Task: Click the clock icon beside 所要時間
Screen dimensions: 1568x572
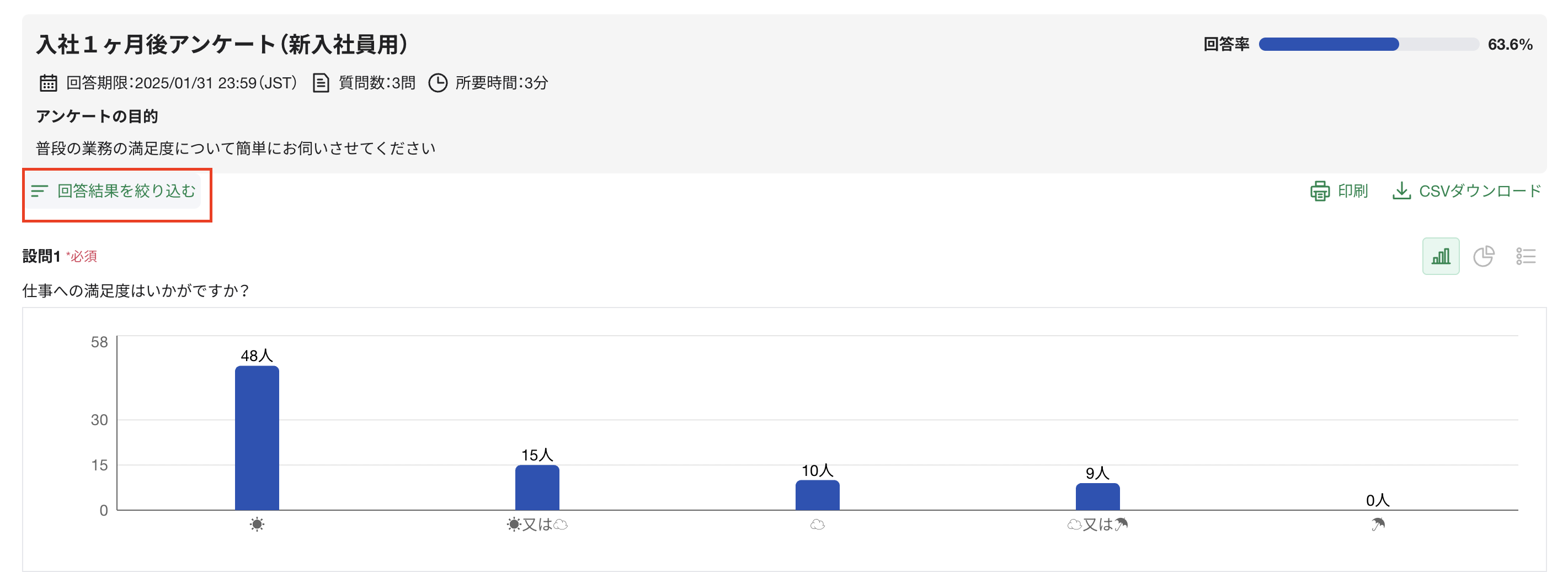Action: [438, 83]
